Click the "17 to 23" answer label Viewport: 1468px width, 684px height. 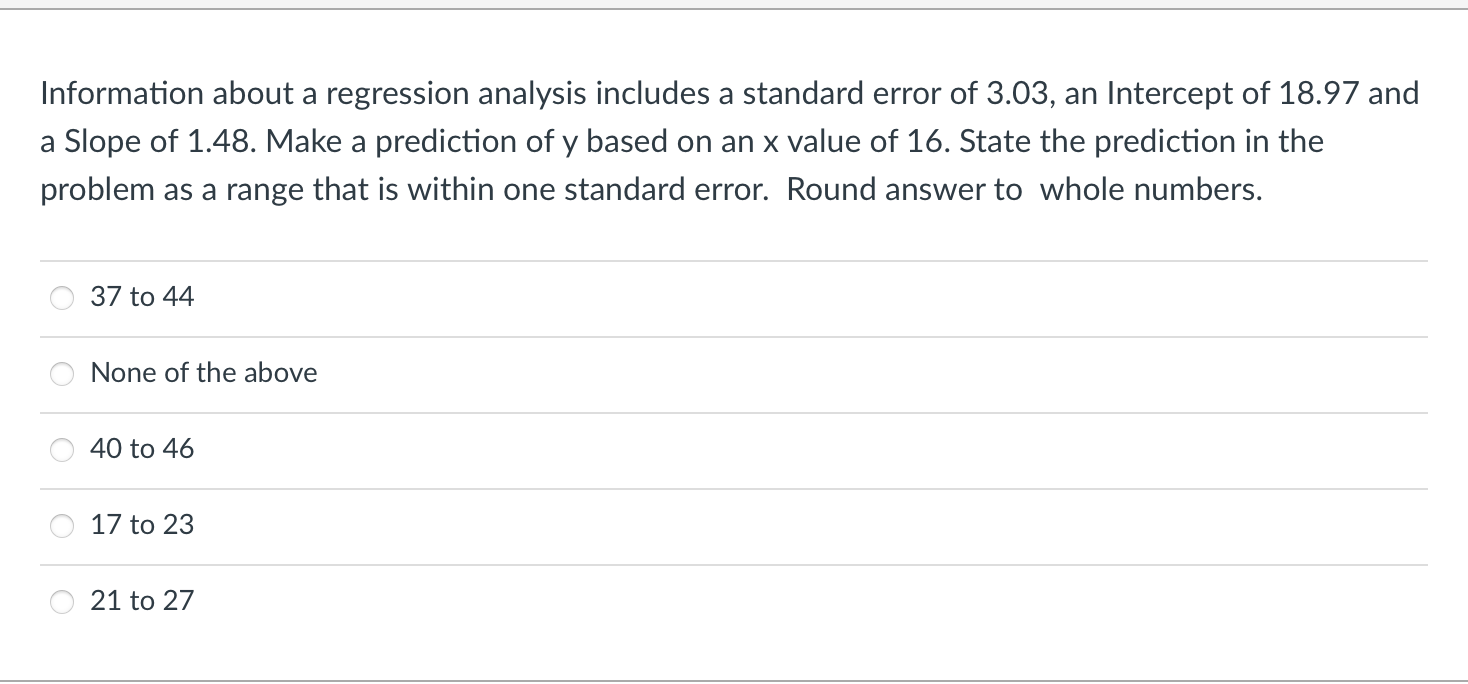click(x=142, y=524)
